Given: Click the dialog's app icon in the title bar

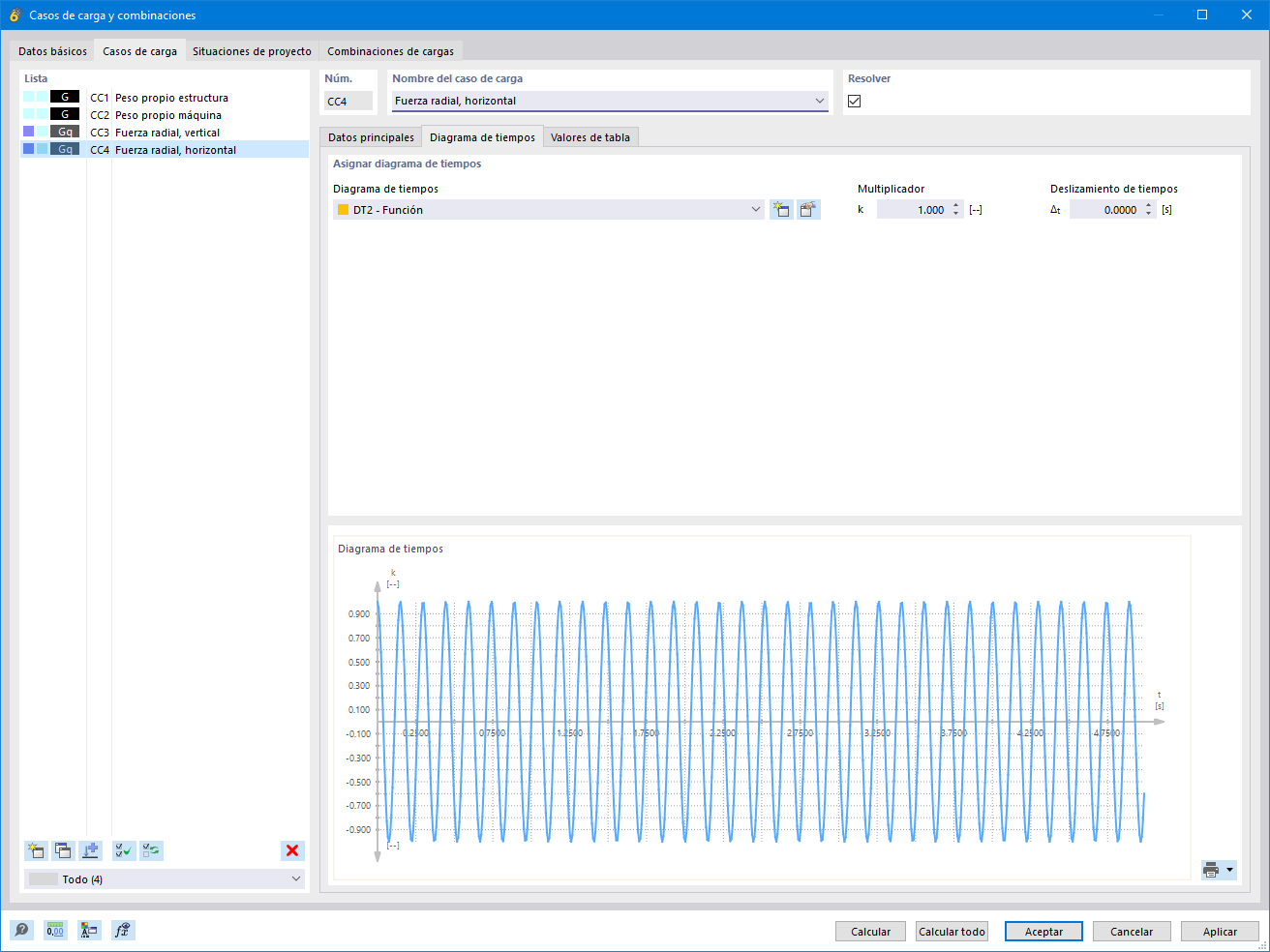Looking at the screenshot, I should [15, 15].
